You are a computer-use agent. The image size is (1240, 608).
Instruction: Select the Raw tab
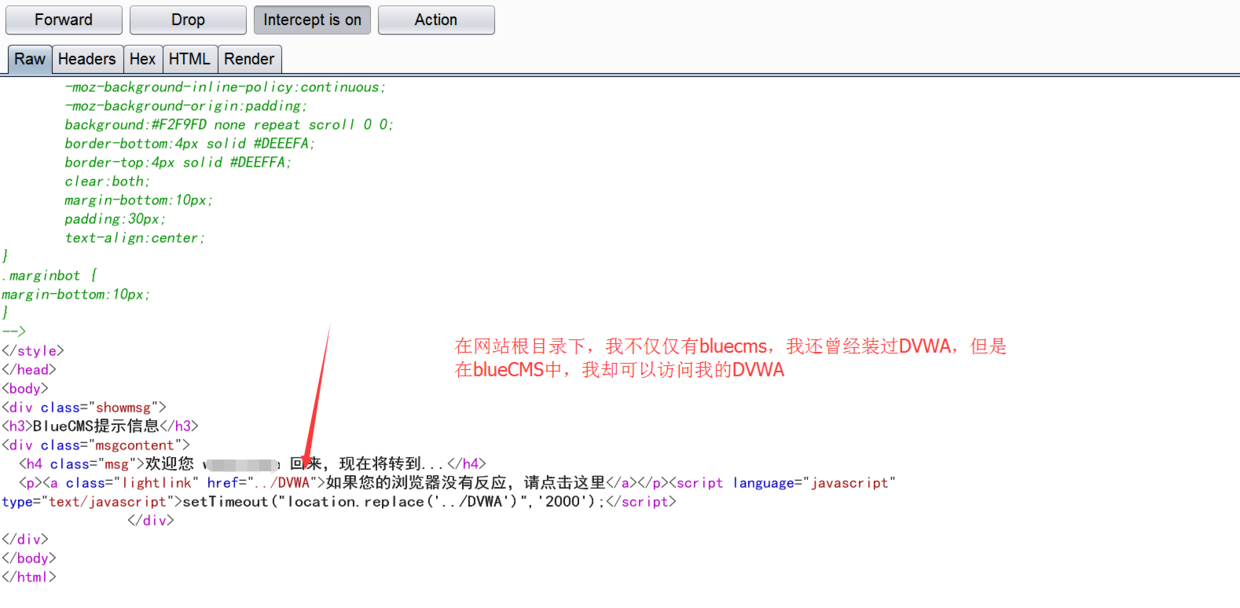tap(29, 59)
